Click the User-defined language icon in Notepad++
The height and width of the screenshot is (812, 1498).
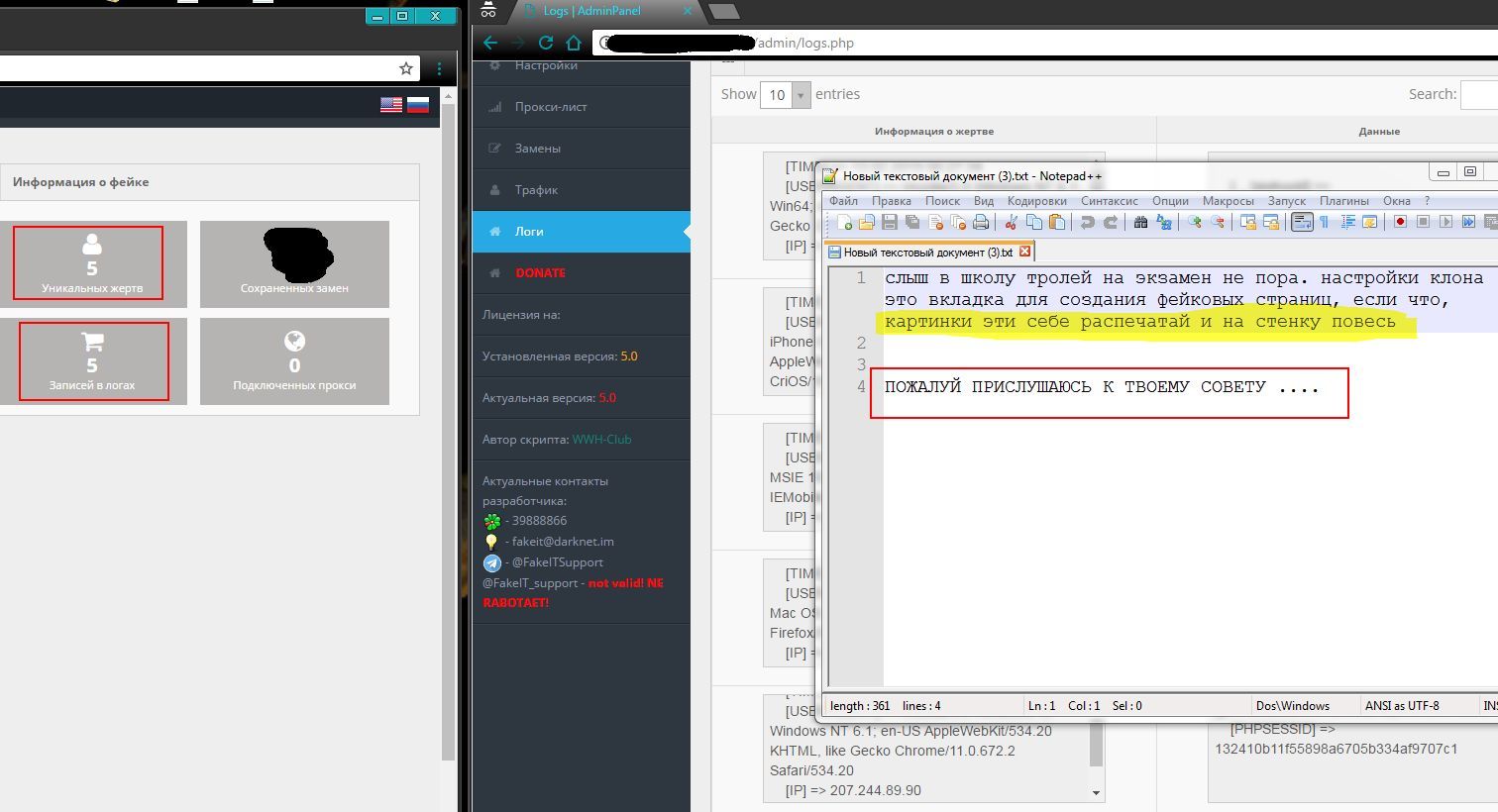pyautogui.click(x=1370, y=222)
